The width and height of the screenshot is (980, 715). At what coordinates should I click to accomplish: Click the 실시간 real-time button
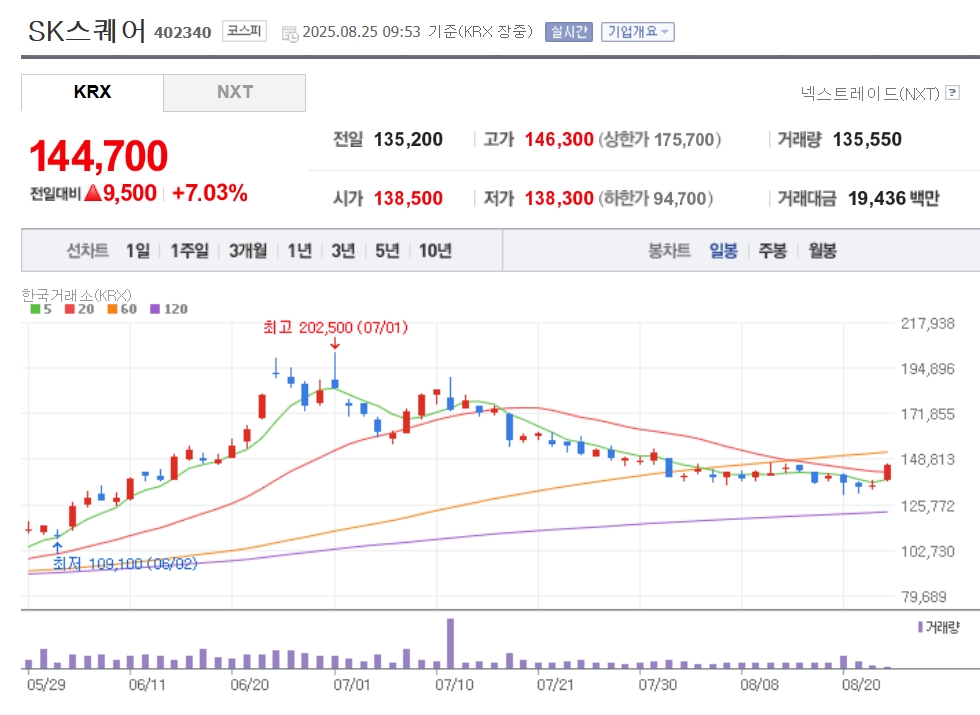pyautogui.click(x=568, y=32)
